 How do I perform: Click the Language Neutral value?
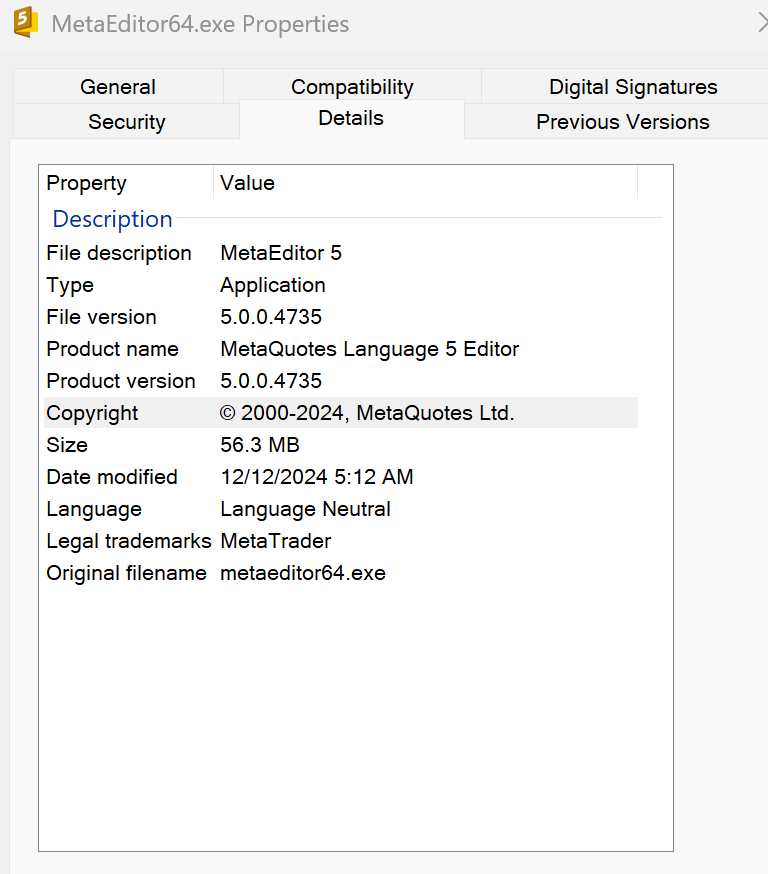point(305,509)
